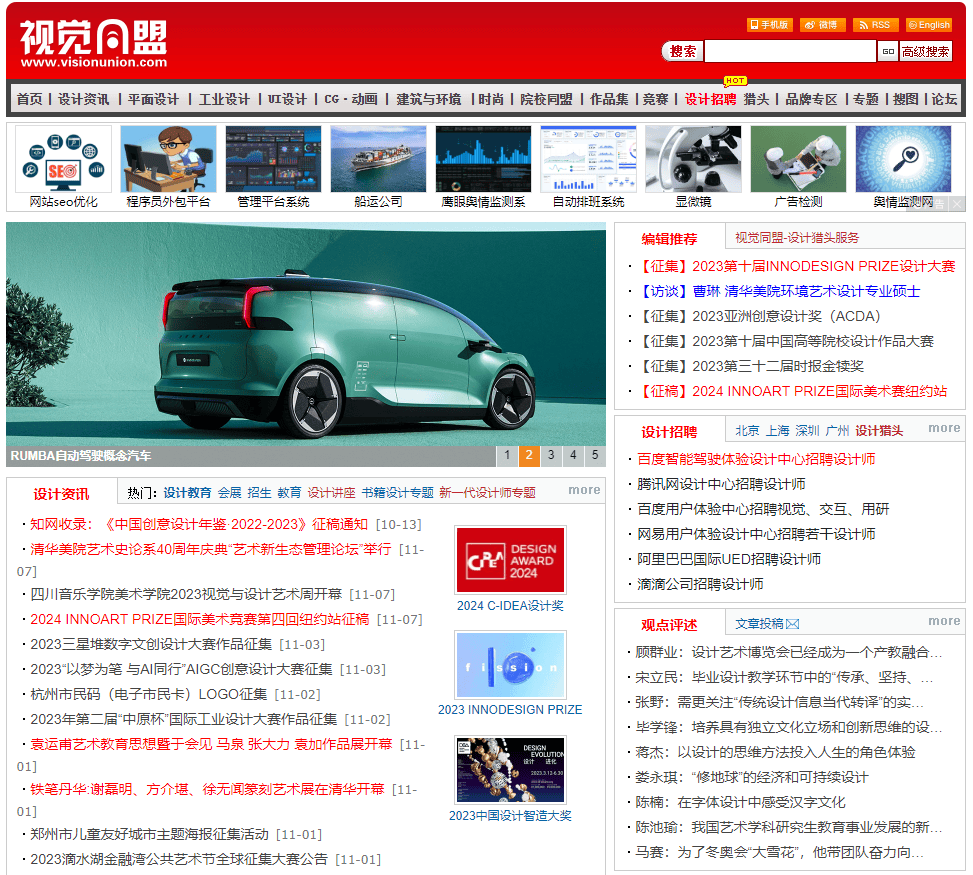This screenshot has height=875, width=973.
Task: Open the 显微镜 microscope ad thumbnail
Action: point(693,159)
